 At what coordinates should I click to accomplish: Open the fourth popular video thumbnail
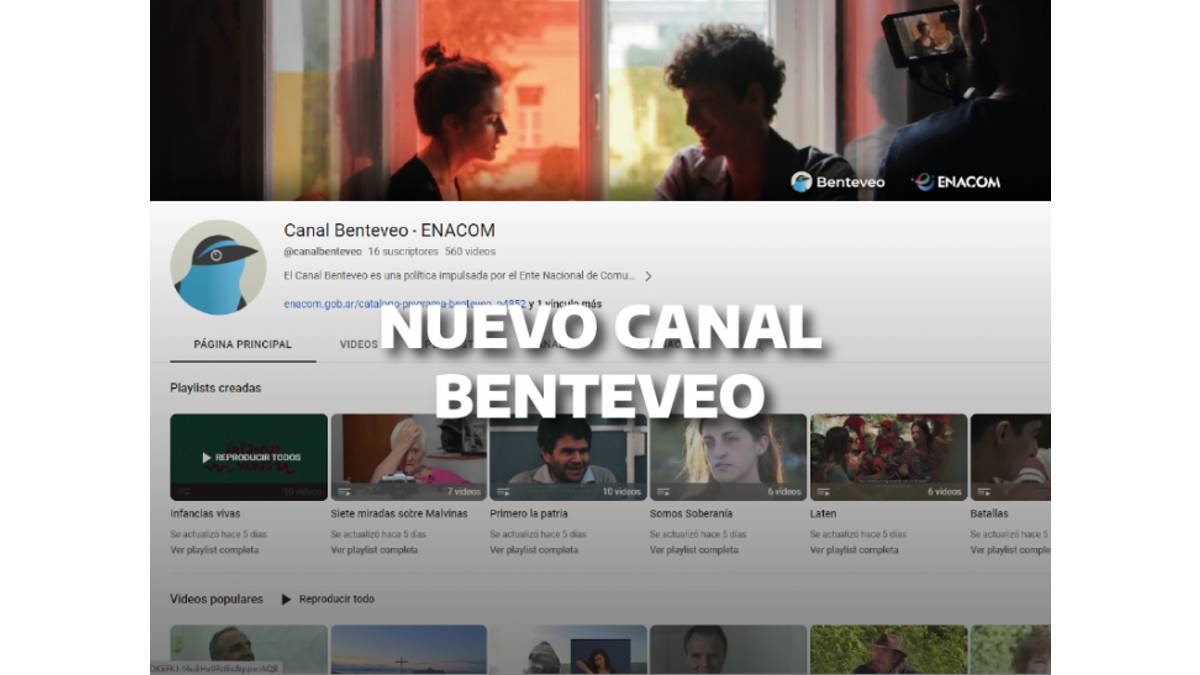728,649
